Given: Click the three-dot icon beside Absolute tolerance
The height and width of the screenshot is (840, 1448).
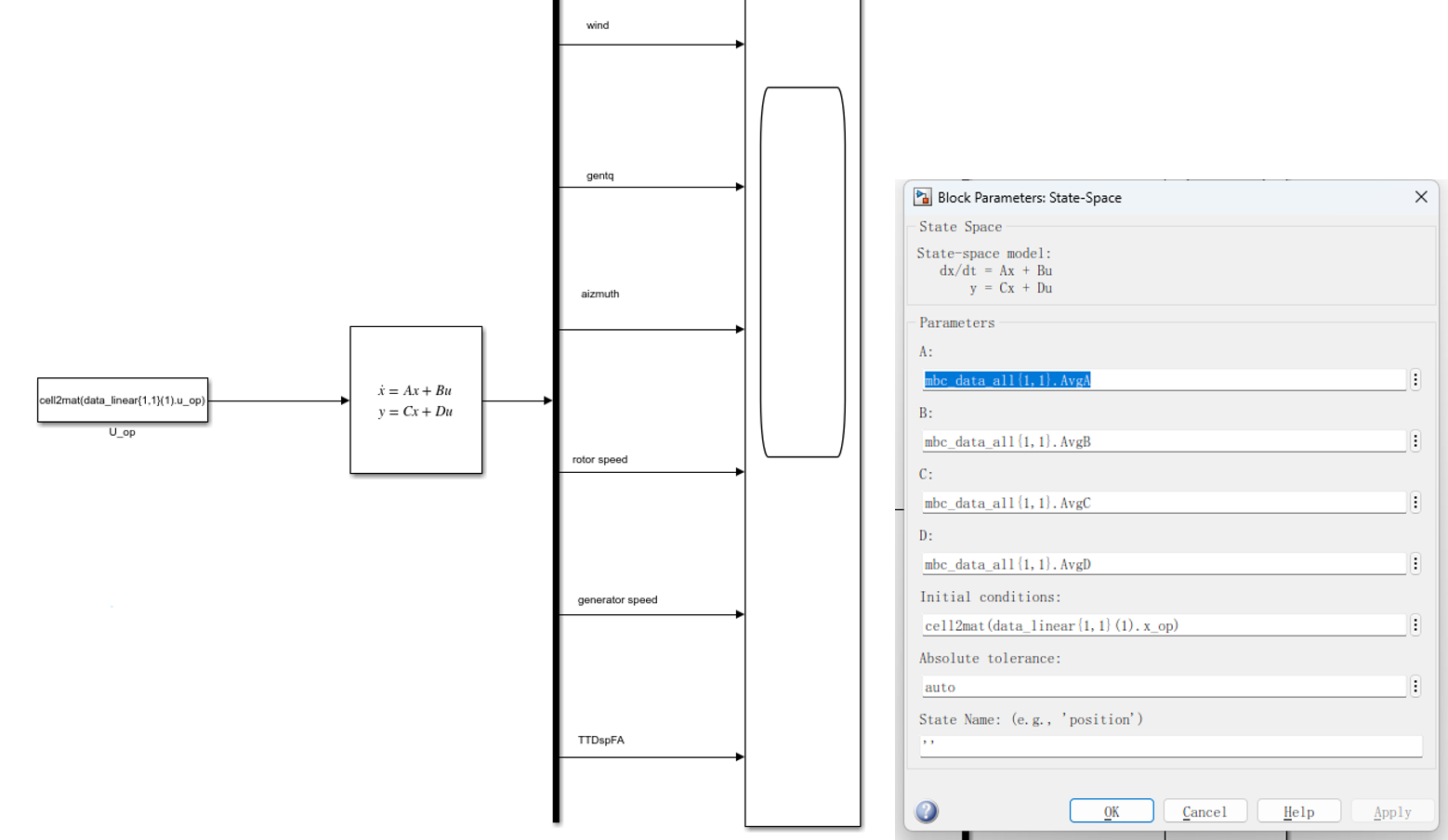Looking at the screenshot, I should pos(1415,686).
